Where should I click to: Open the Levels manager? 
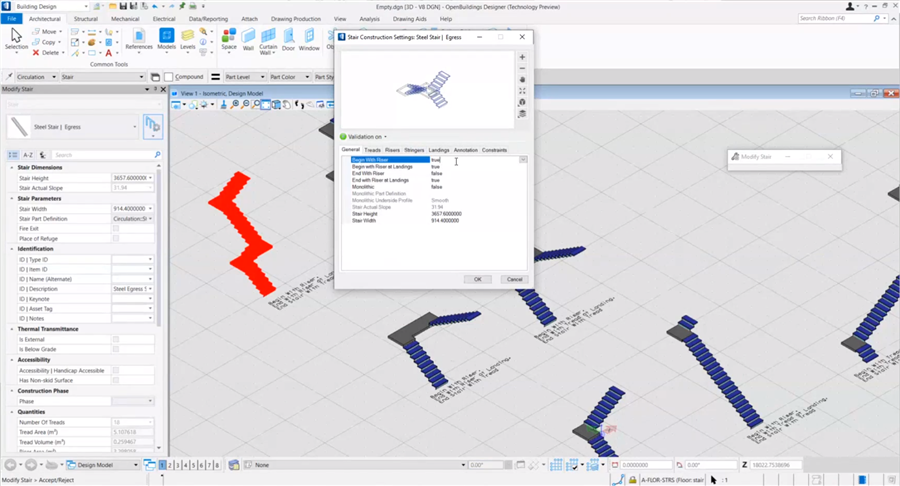tap(188, 40)
